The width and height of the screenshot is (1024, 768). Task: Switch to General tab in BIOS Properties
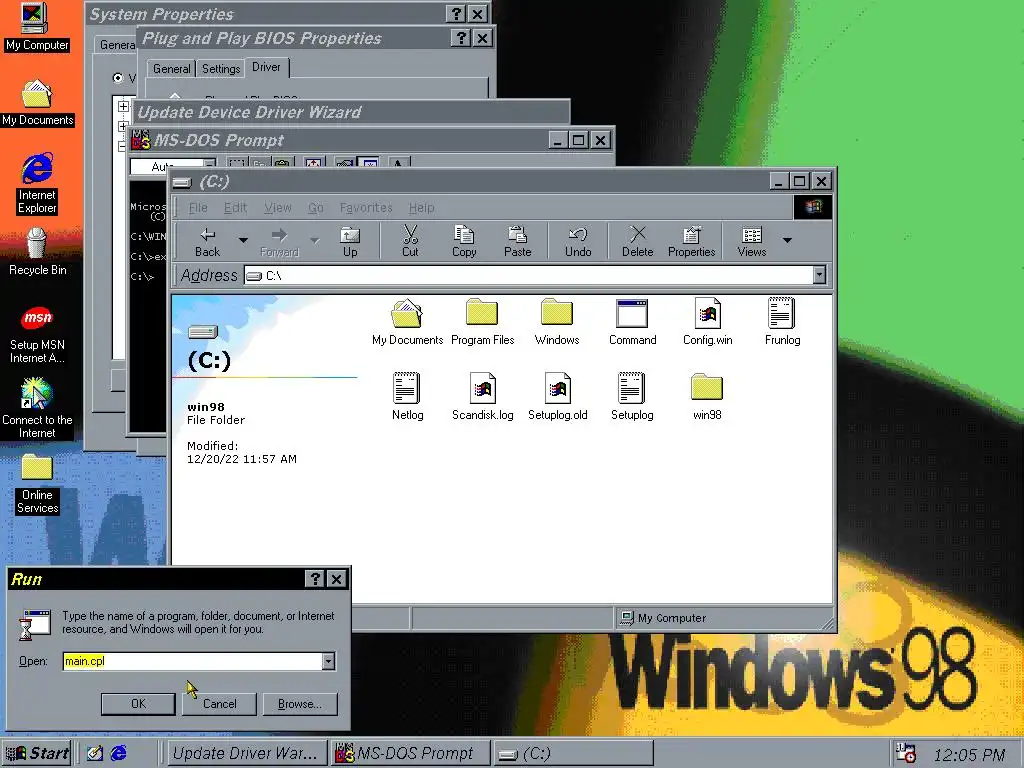(x=171, y=69)
